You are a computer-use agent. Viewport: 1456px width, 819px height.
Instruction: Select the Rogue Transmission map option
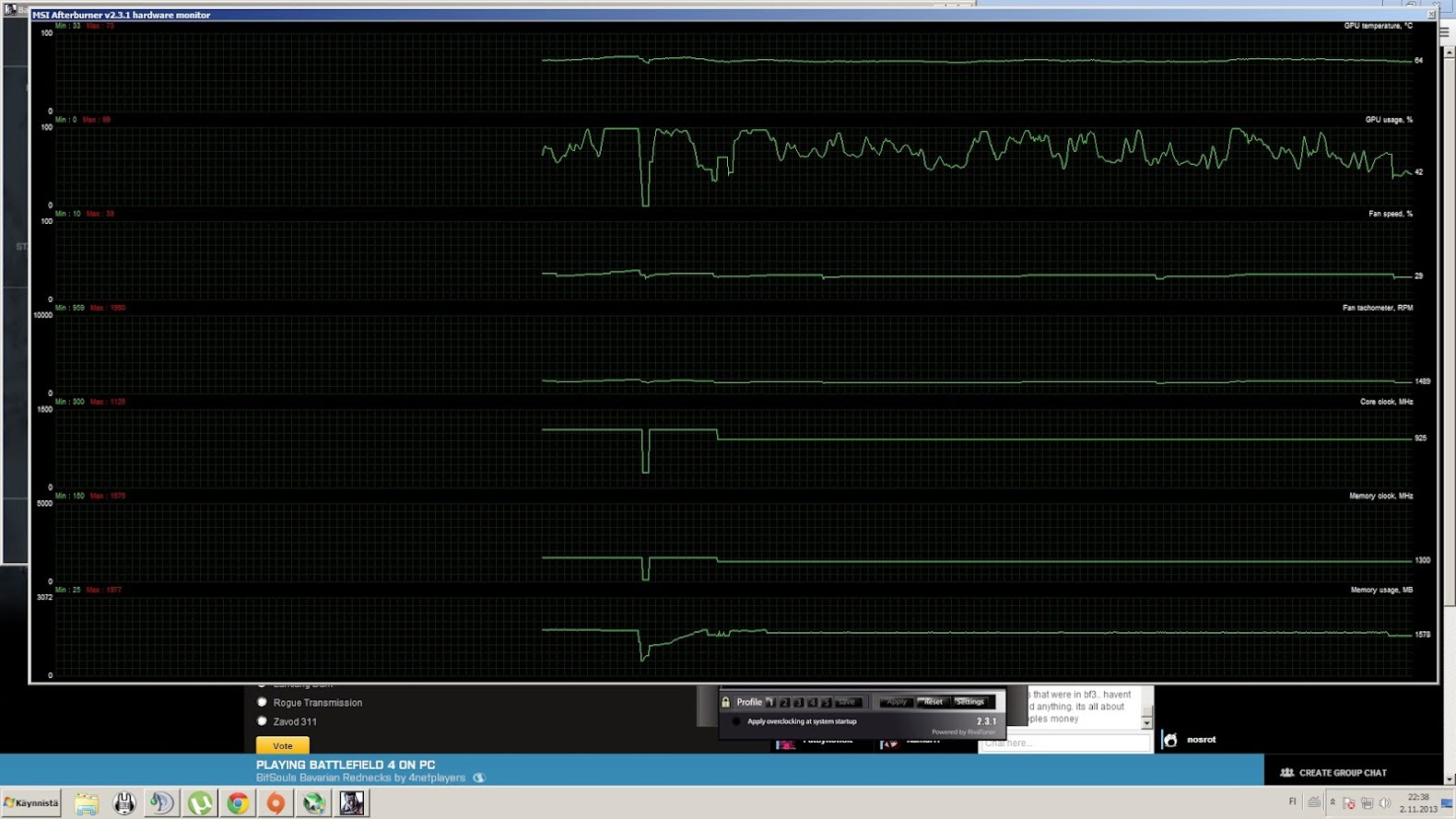pyautogui.click(x=262, y=703)
